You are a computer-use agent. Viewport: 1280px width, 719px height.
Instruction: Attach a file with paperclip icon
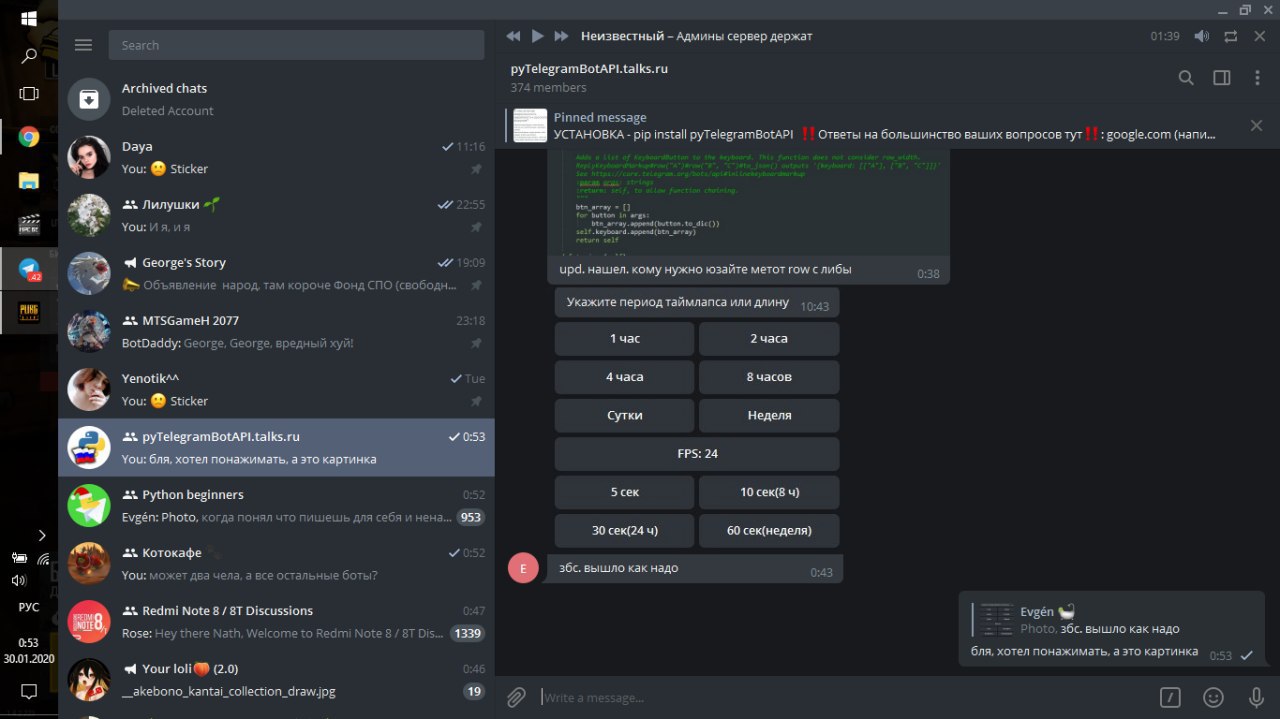tap(516, 697)
